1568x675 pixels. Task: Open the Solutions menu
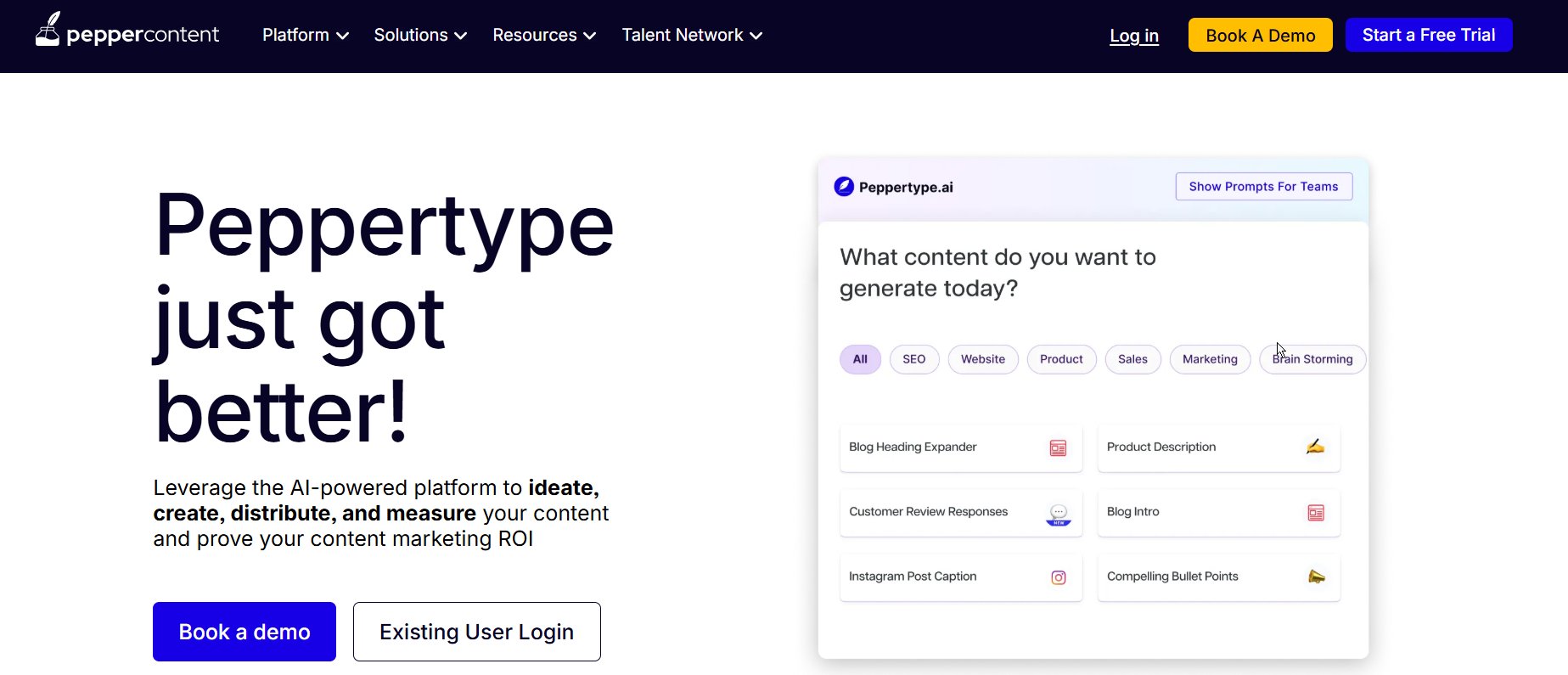[x=420, y=35]
